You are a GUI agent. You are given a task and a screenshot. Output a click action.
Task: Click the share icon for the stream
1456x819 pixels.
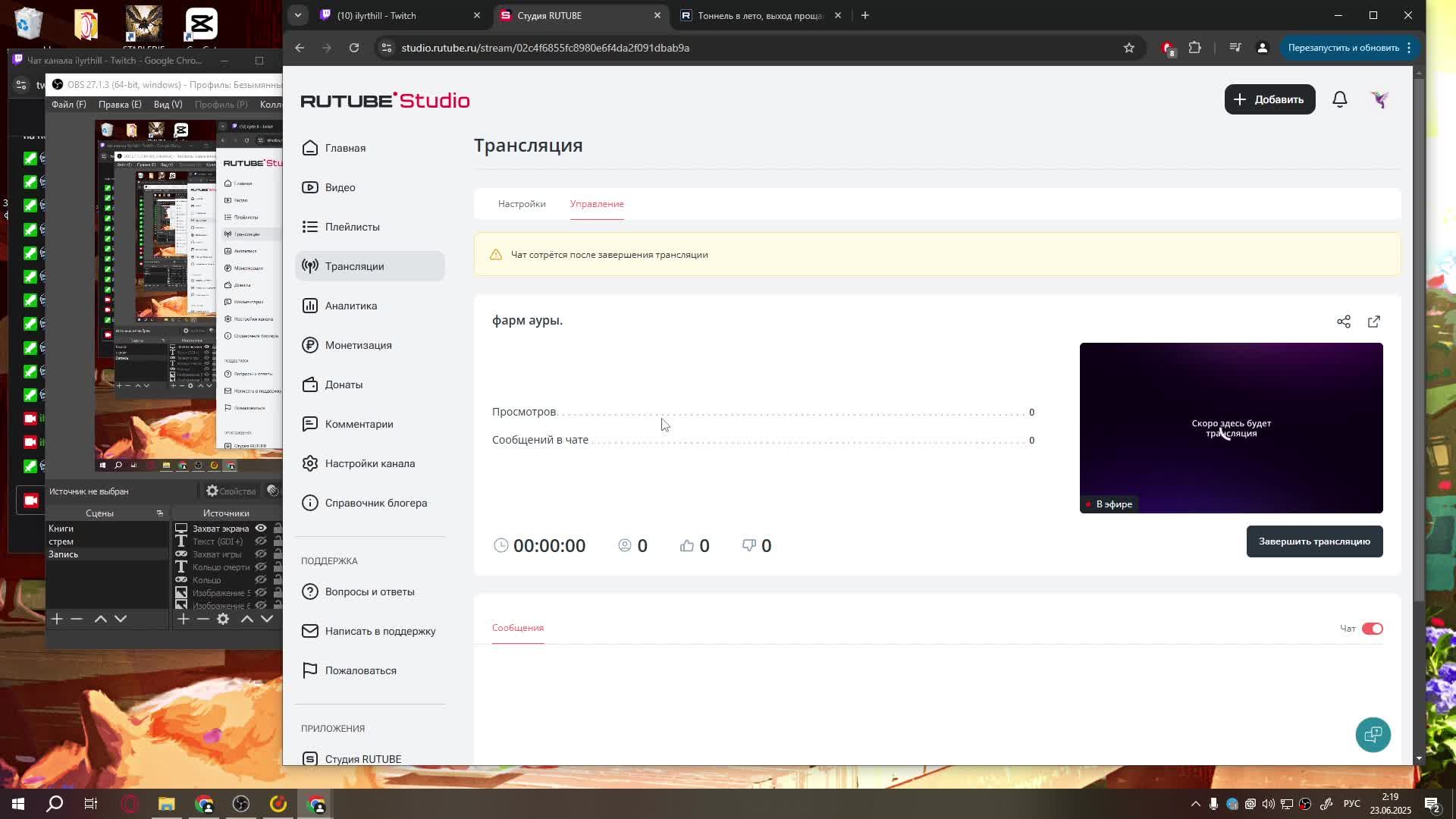coord(1343,322)
